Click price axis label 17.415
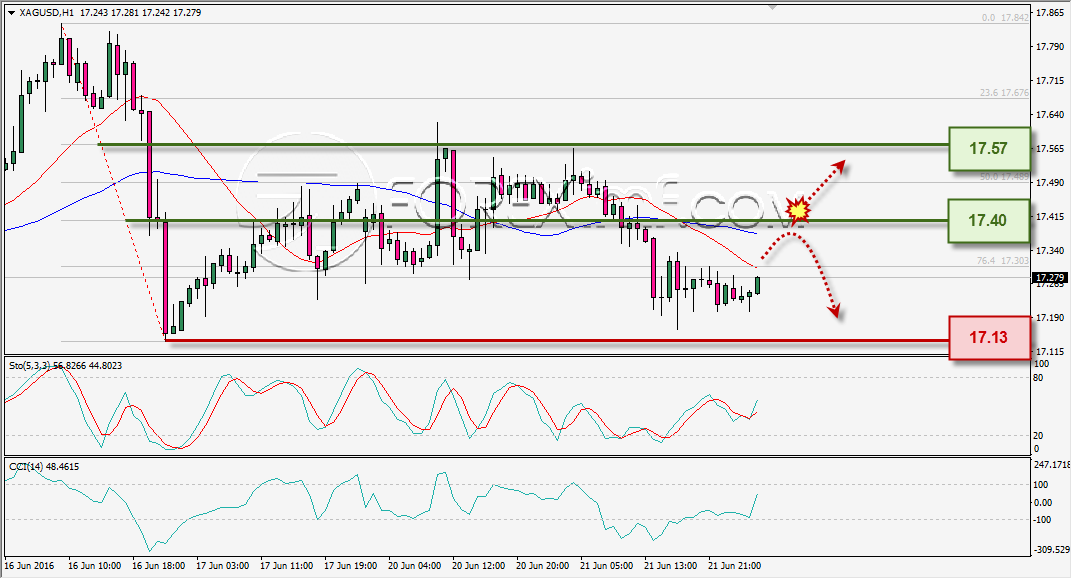 (1050, 217)
